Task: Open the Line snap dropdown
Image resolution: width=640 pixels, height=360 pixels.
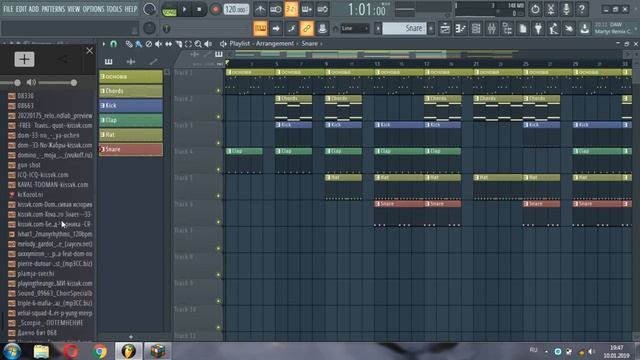Action: click(x=354, y=28)
